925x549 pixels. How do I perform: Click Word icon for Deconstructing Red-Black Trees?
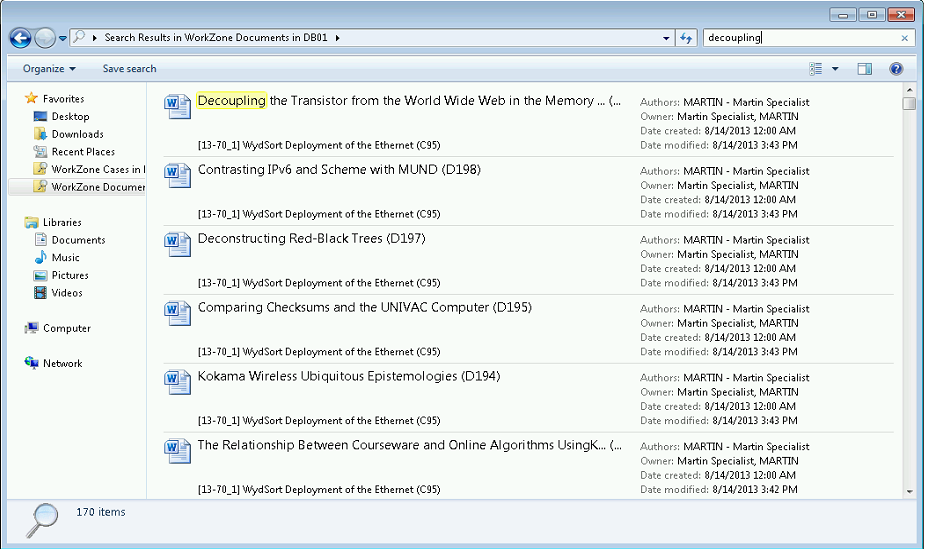coord(177,244)
